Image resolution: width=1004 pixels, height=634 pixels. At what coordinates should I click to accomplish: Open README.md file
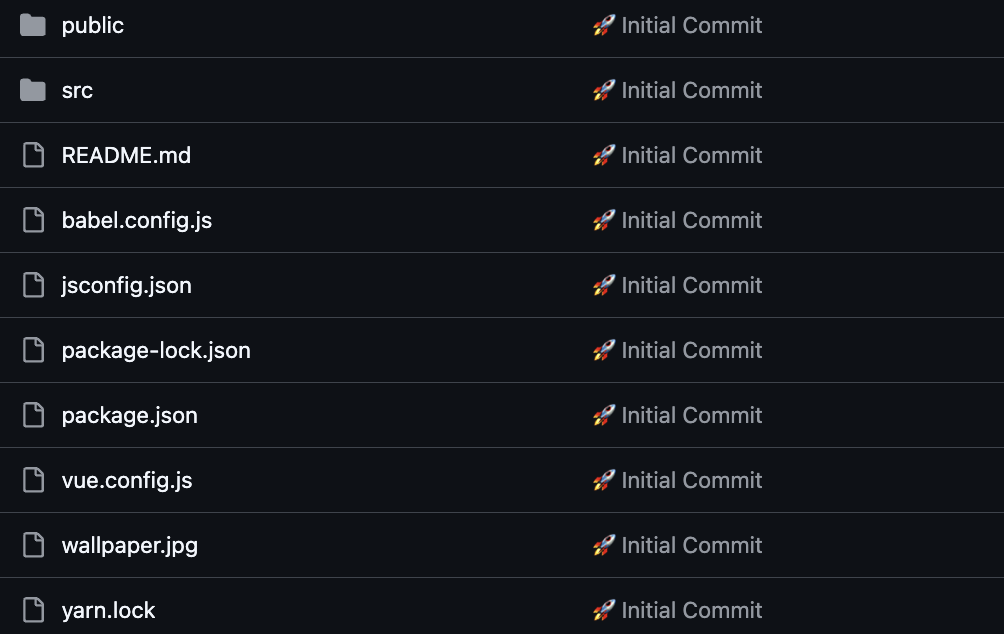[x=126, y=155]
